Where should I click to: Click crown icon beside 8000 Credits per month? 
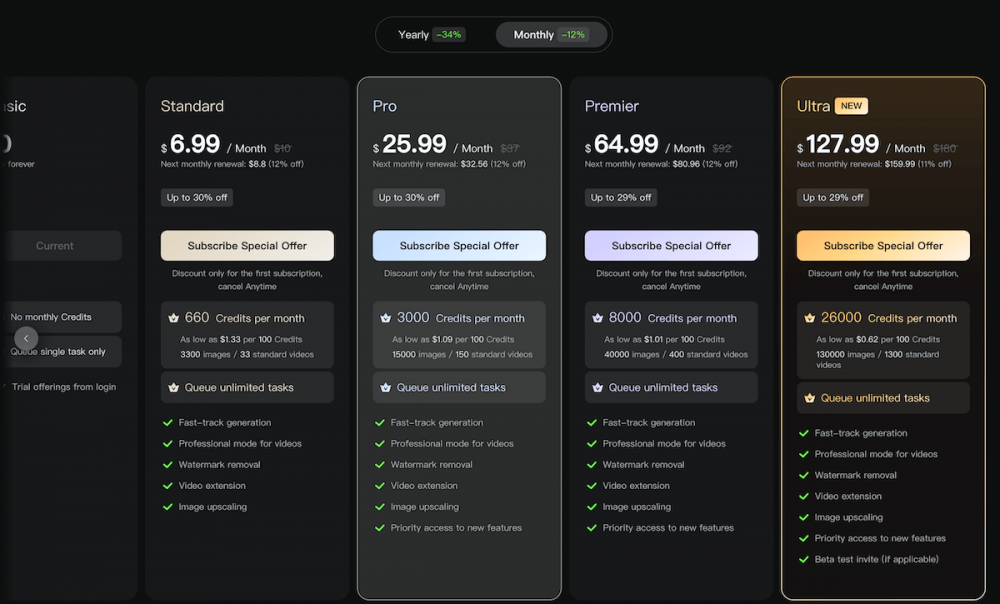598,318
